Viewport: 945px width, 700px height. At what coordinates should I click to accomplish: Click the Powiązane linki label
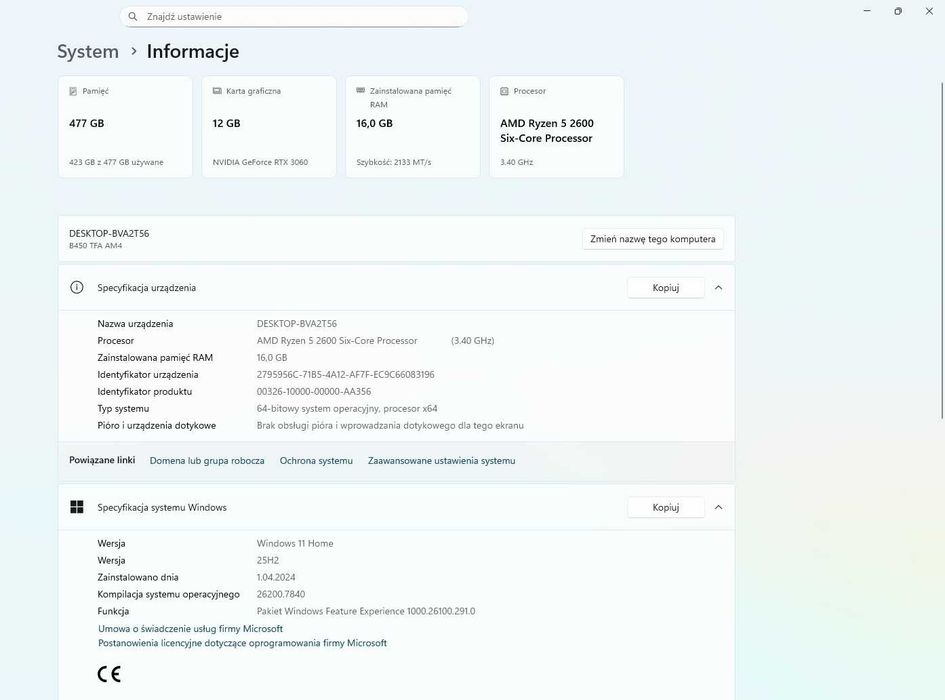(x=102, y=460)
